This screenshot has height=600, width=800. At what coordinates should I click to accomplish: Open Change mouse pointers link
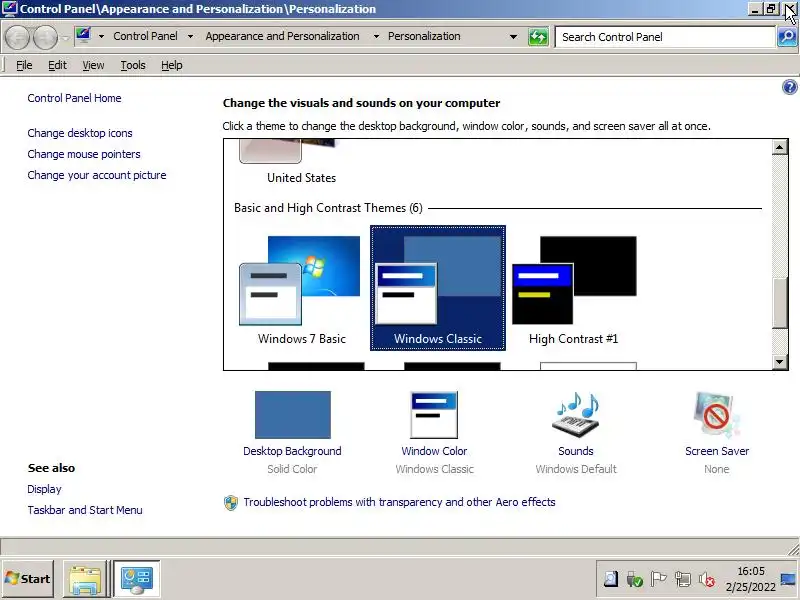[84, 154]
